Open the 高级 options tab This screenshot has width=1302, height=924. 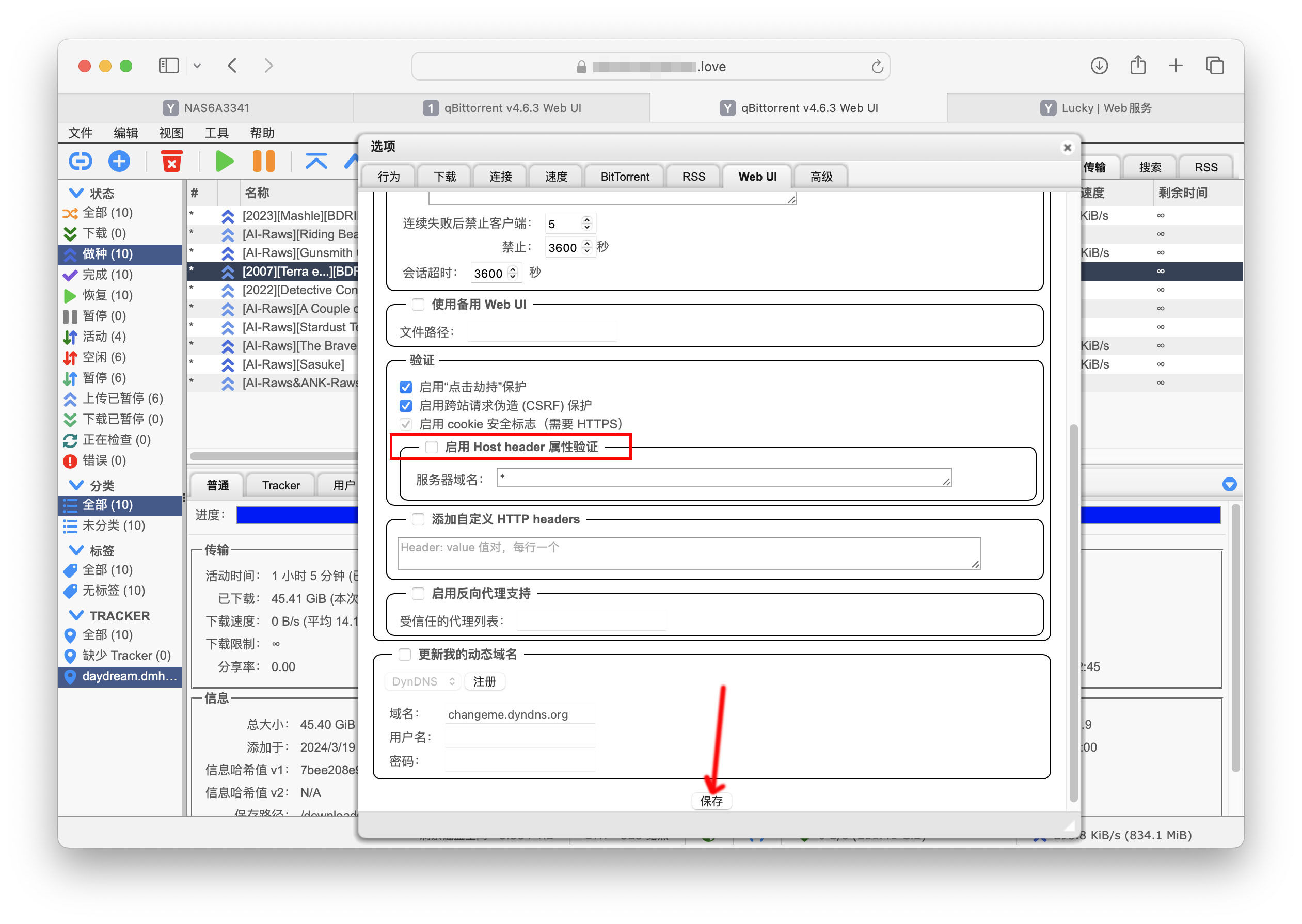[x=821, y=177]
